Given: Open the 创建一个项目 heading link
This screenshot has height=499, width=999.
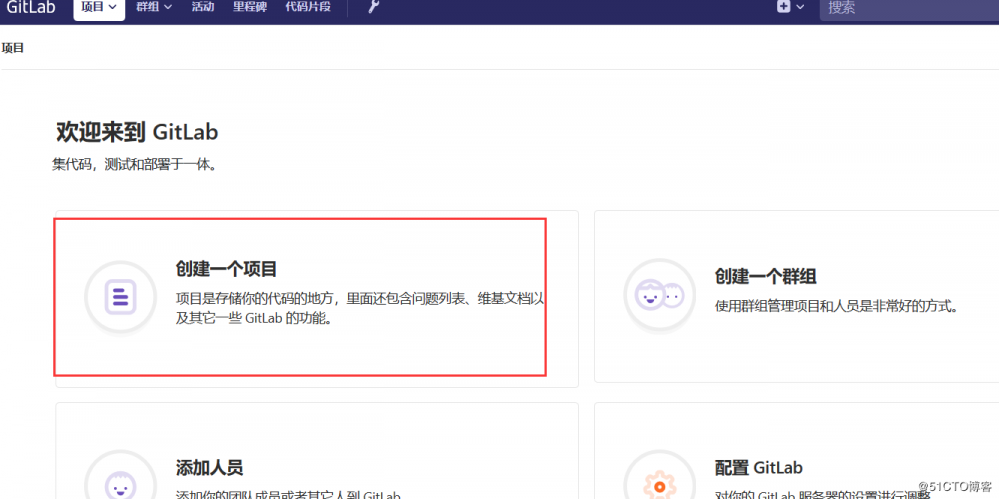Looking at the screenshot, I should pyautogui.click(x=226, y=269).
